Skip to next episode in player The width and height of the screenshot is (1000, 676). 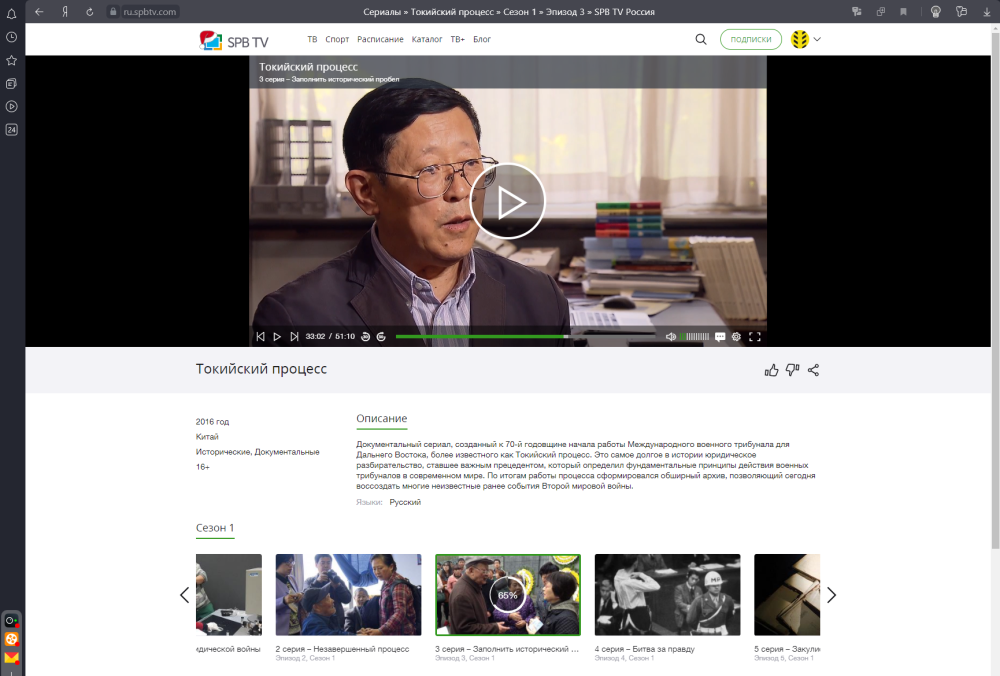tap(294, 337)
